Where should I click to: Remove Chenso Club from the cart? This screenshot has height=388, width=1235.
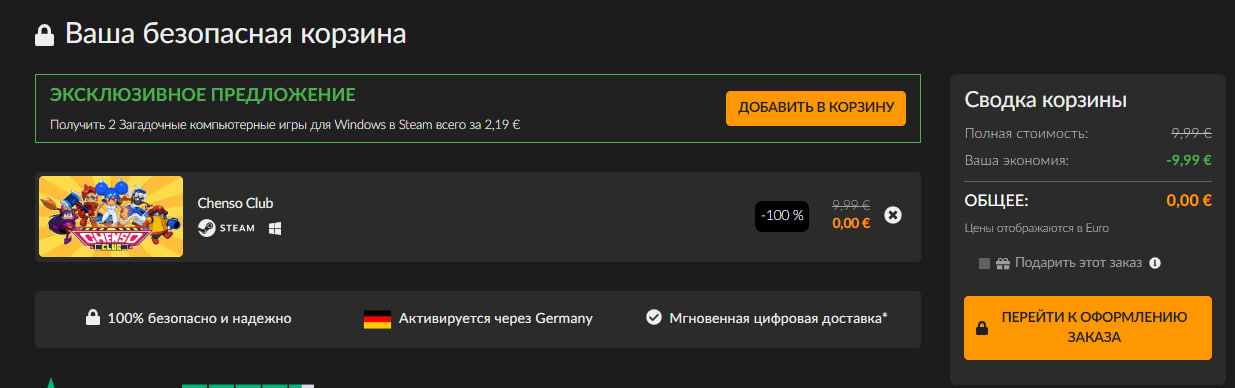[894, 215]
